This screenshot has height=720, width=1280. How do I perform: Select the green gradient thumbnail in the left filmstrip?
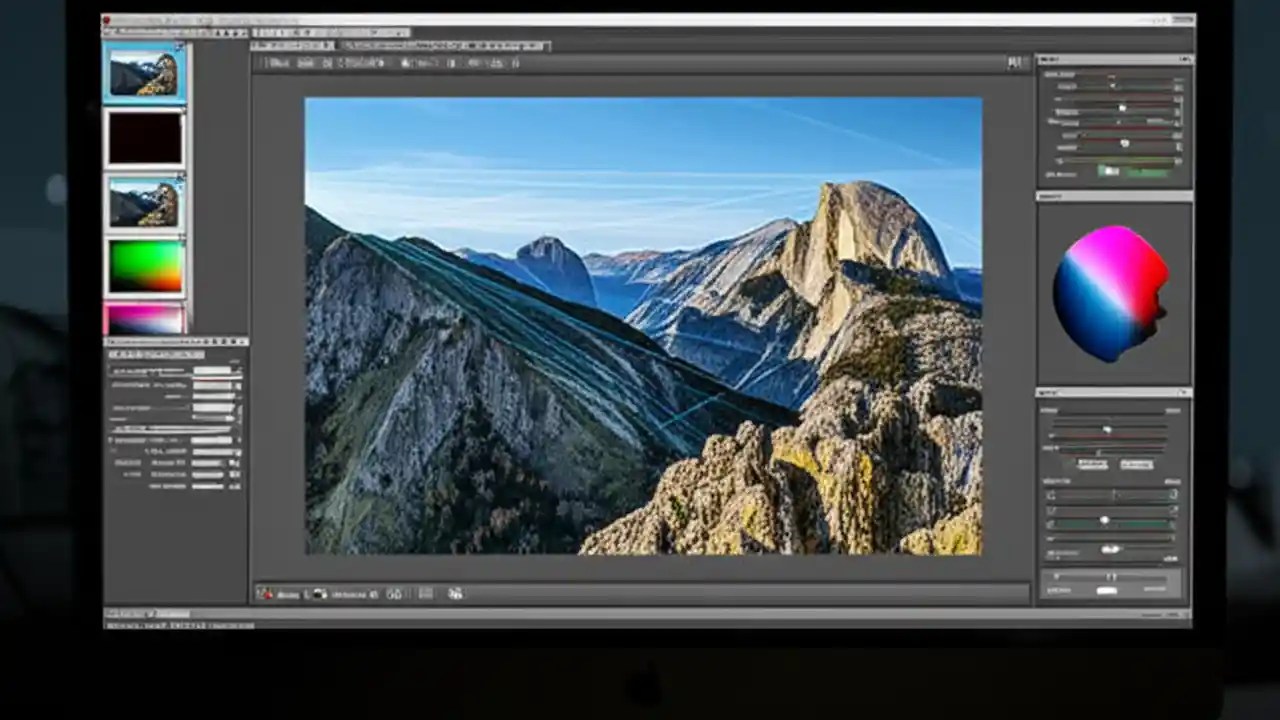coord(145,265)
